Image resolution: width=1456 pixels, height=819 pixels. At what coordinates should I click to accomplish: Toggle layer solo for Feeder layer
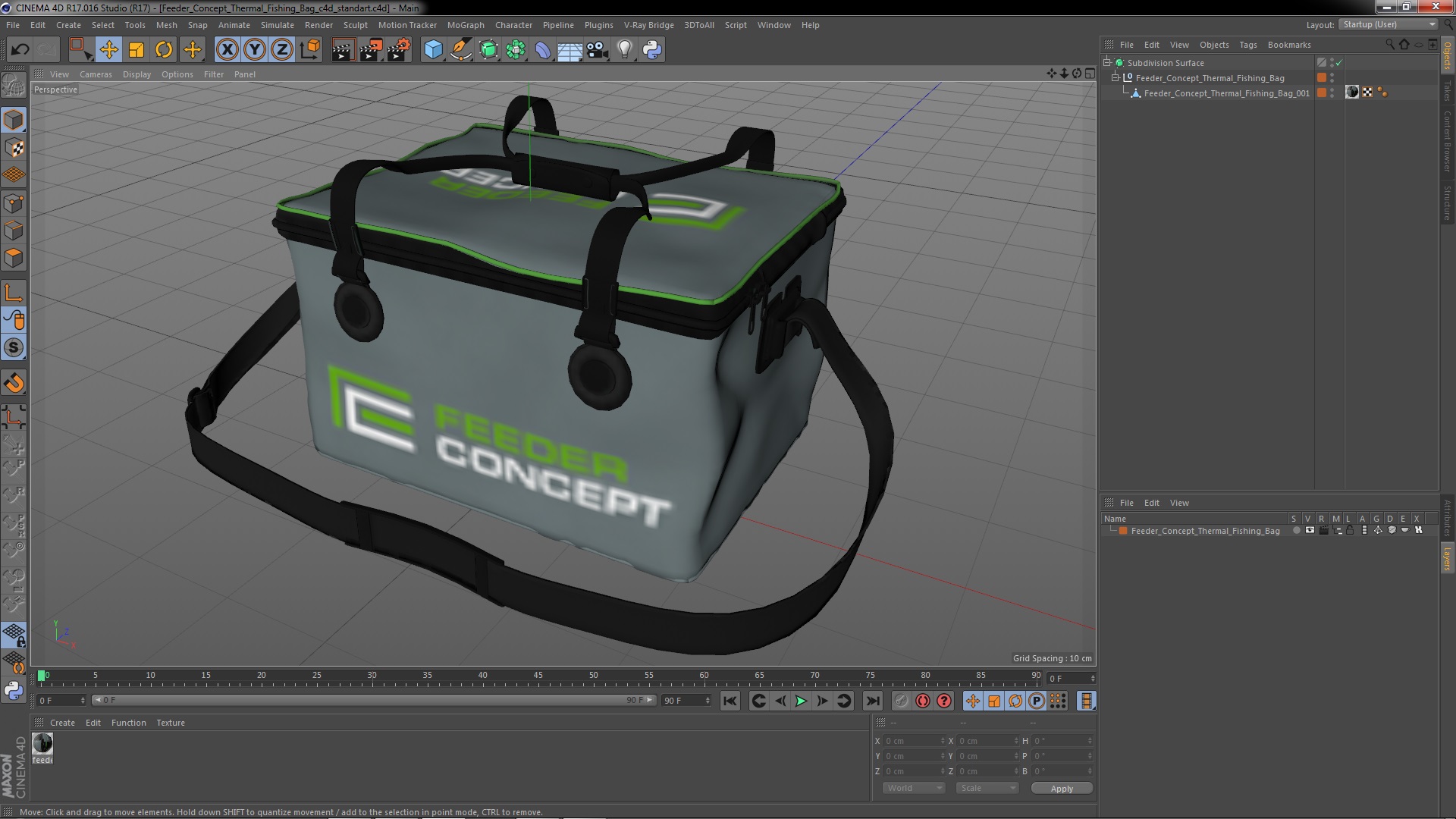1296,531
